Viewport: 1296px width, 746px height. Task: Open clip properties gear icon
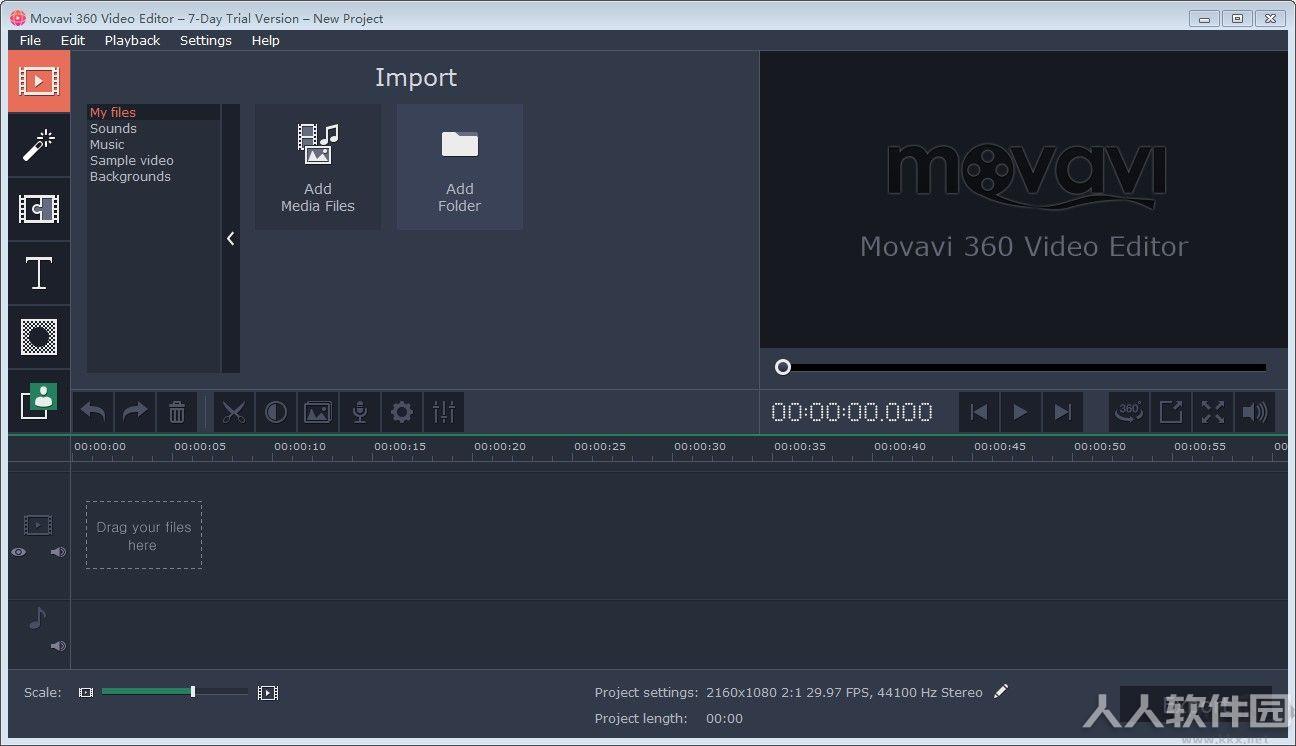402,412
